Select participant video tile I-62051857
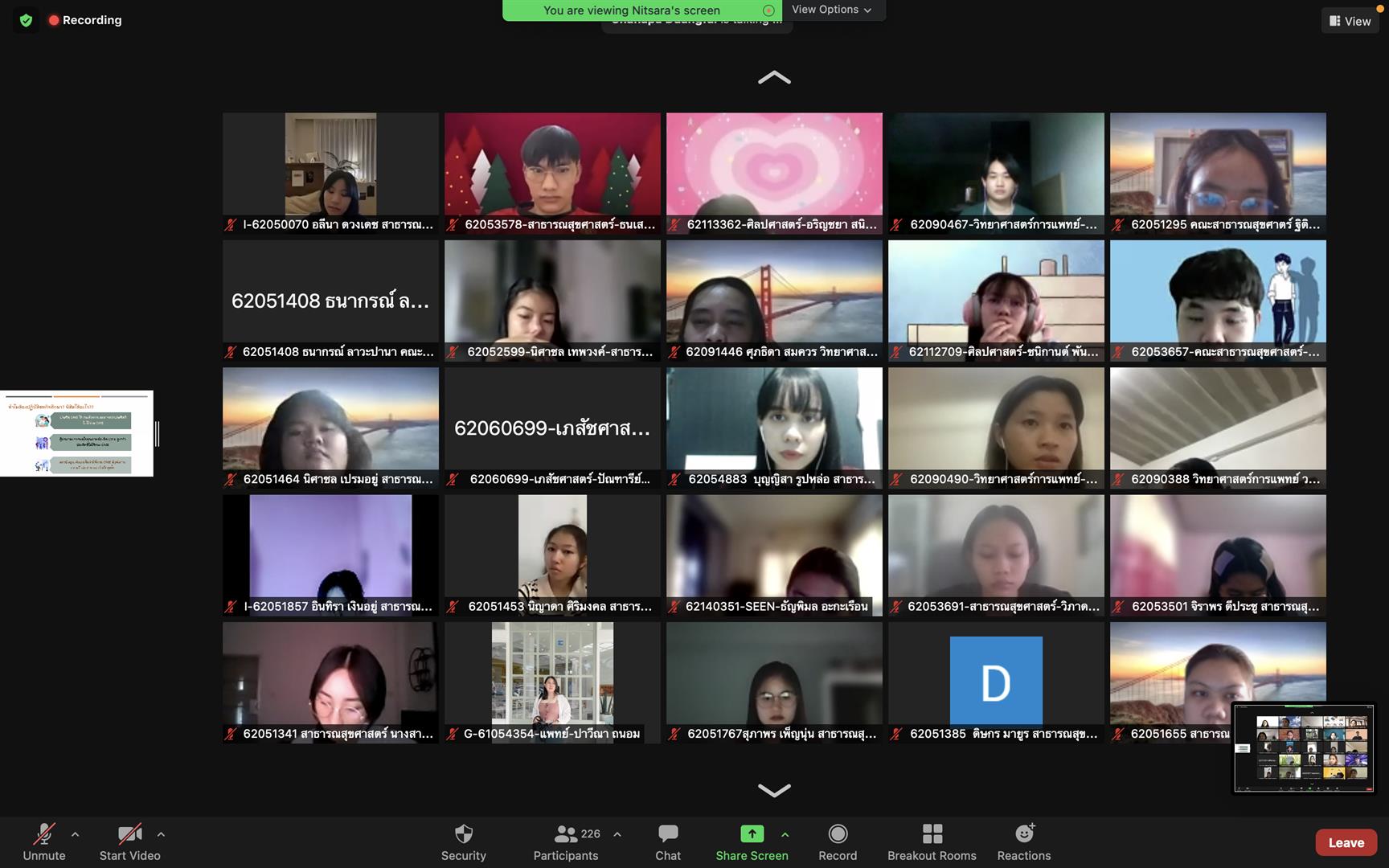Image resolution: width=1389 pixels, height=868 pixels. [330, 555]
